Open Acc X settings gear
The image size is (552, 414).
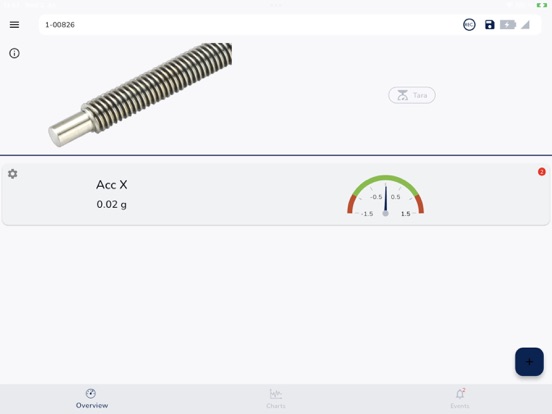(13, 174)
